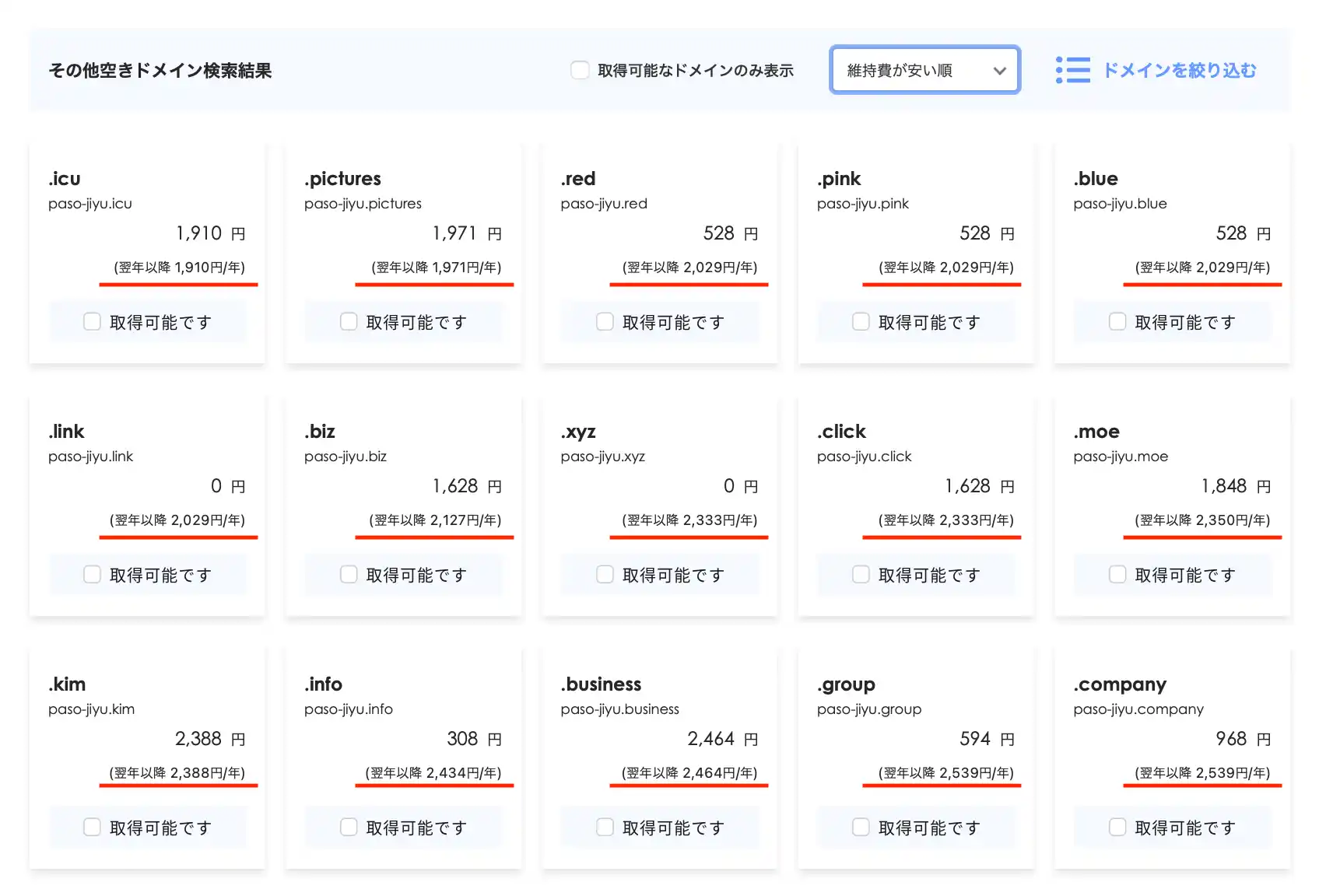Viewport: 1326px width, 896px height.
Task: Click the .company card heading
Action: pos(1120,684)
